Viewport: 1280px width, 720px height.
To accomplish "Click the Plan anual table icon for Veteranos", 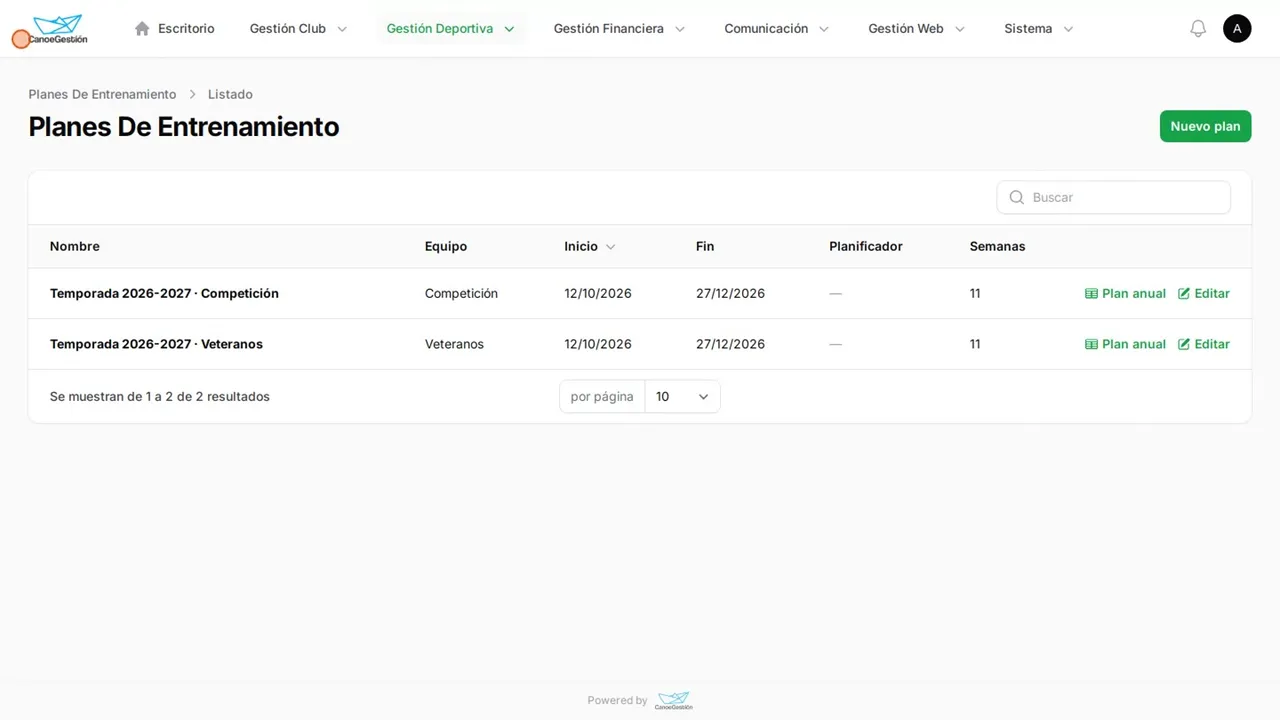I will coord(1091,344).
